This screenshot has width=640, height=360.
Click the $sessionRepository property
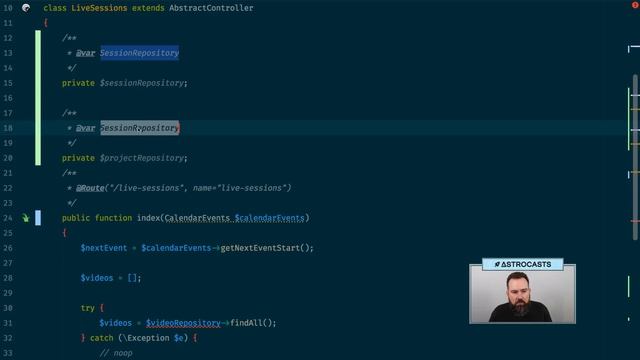click(x=142, y=83)
